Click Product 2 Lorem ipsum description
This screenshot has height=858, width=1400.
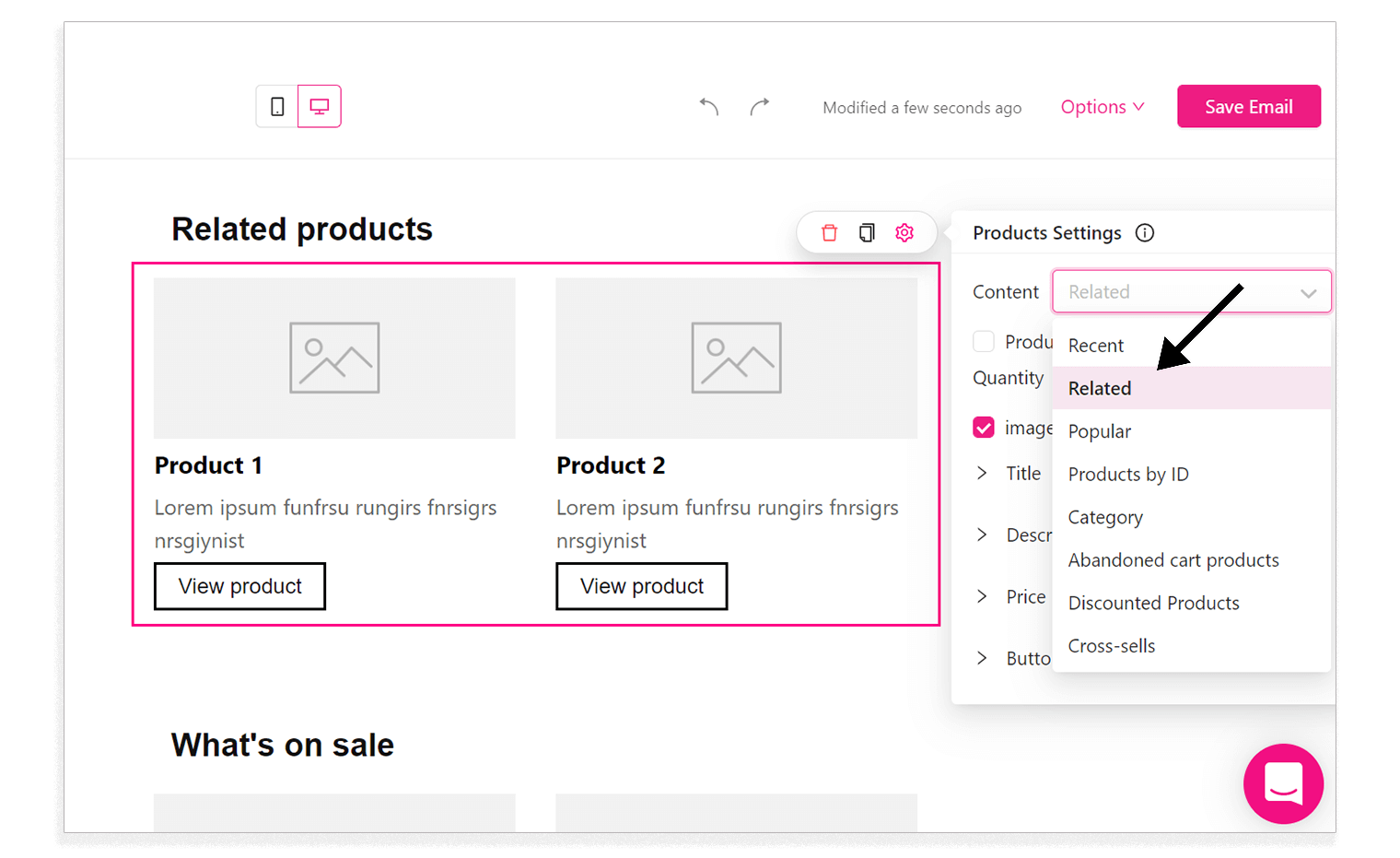[x=727, y=524]
